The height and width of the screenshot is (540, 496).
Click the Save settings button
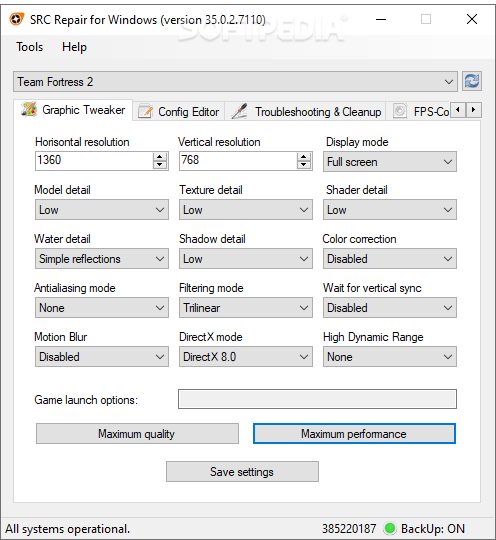(x=242, y=471)
